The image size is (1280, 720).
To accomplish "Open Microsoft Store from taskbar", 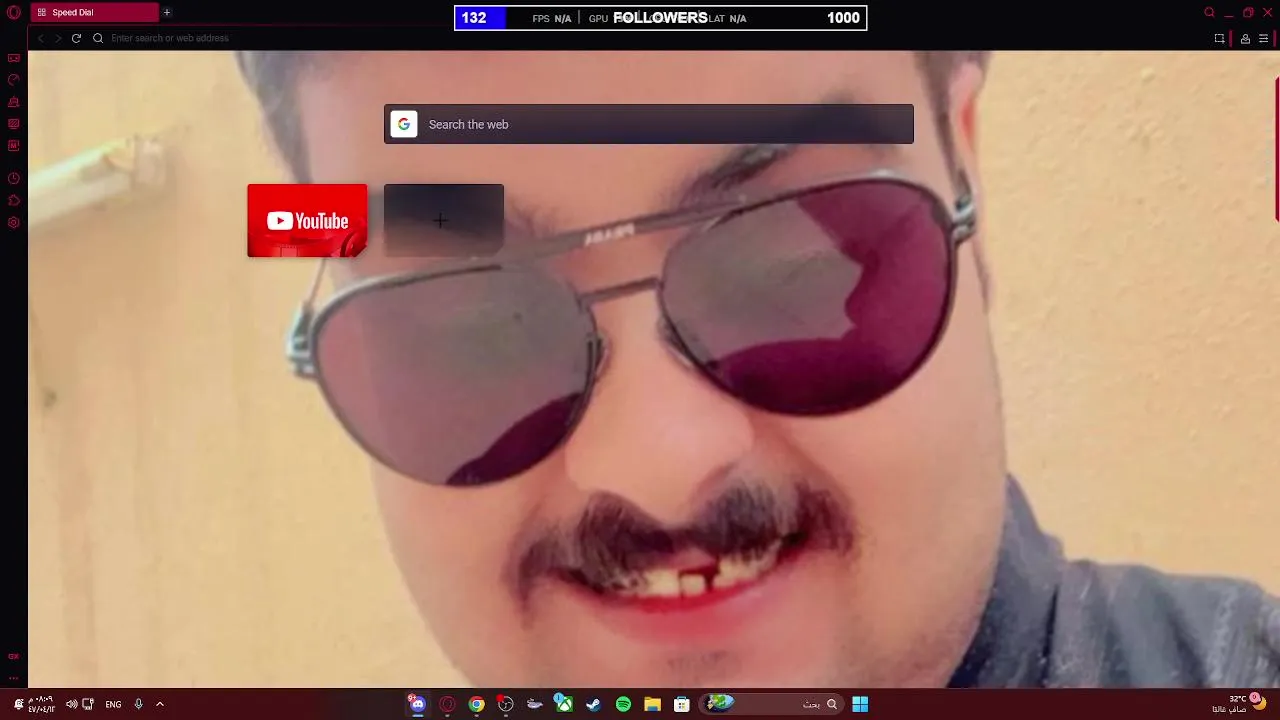I will coord(681,704).
